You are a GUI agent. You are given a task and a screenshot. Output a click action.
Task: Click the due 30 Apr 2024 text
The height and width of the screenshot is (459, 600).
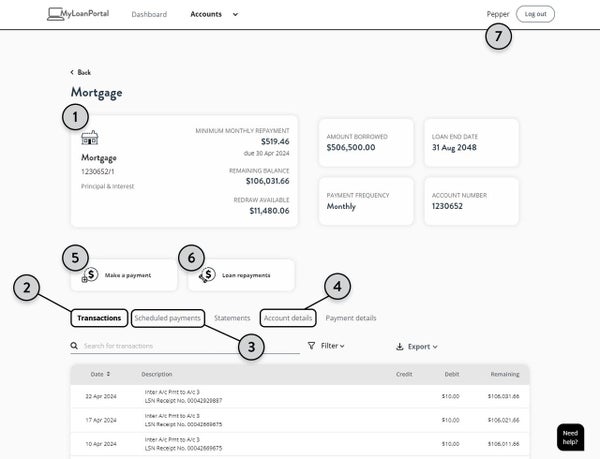click(266, 153)
